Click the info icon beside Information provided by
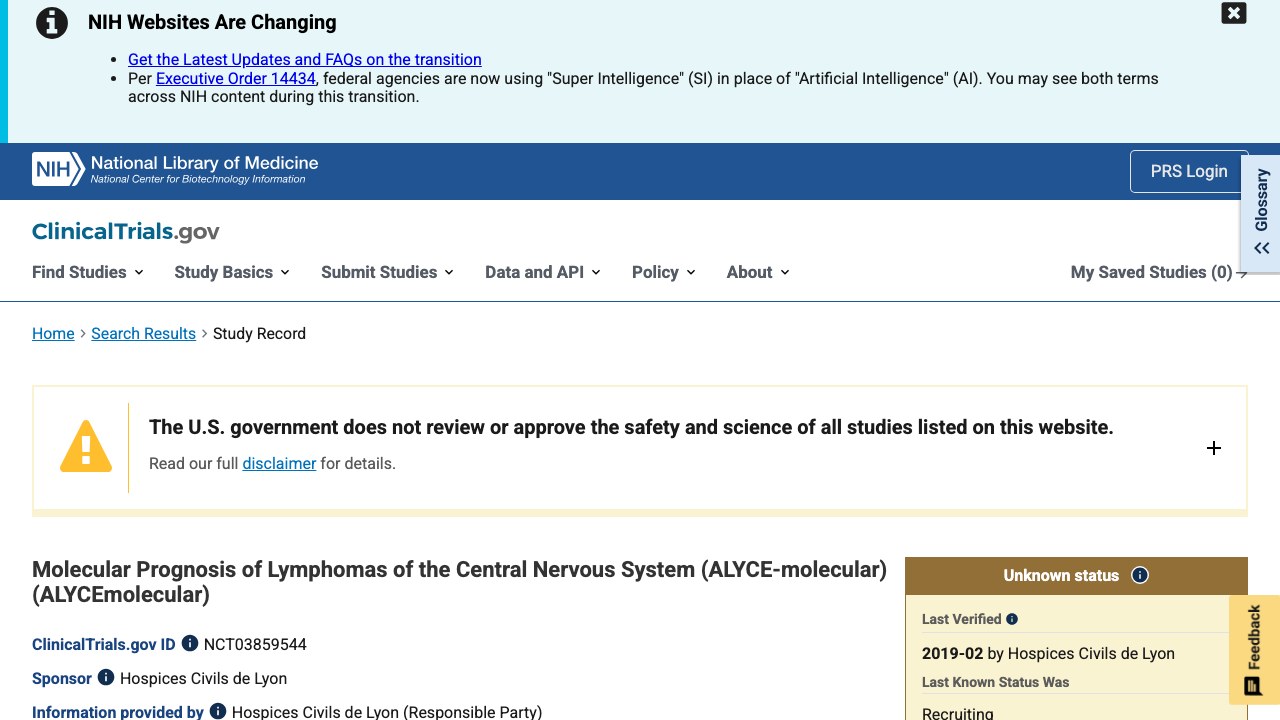1280x720 pixels. click(218, 712)
